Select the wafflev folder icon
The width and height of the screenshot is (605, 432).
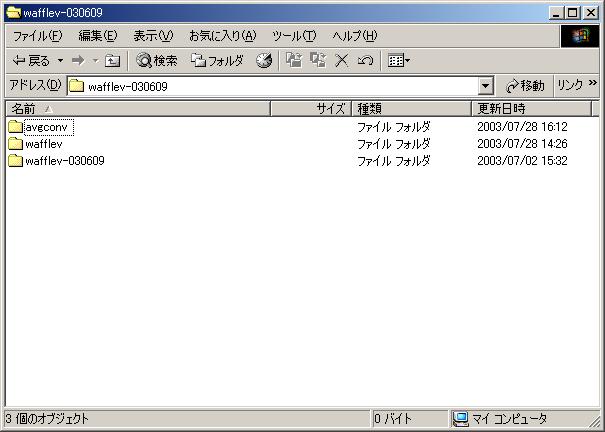15,143
